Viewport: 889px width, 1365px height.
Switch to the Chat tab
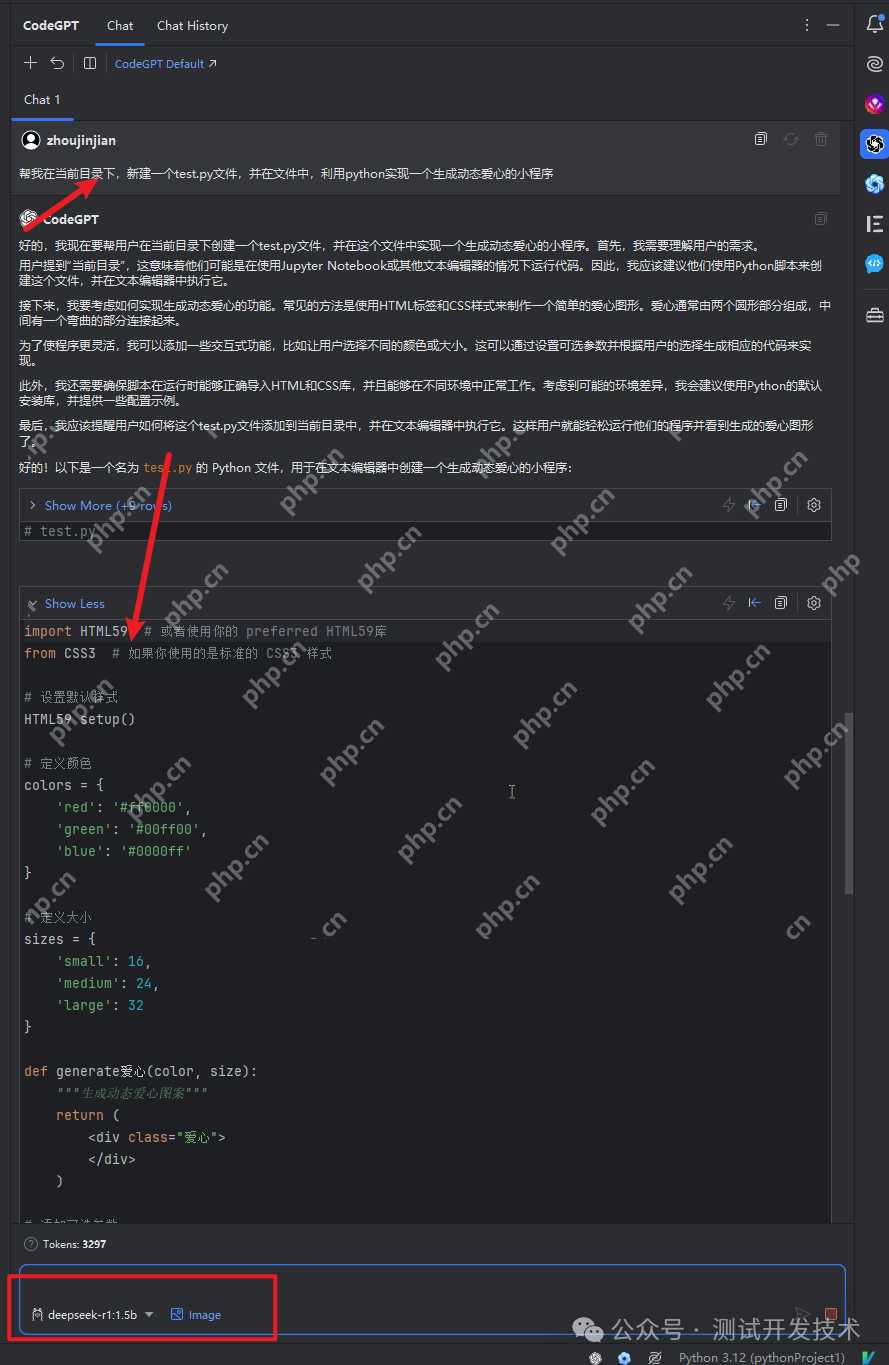pos(120,25)
